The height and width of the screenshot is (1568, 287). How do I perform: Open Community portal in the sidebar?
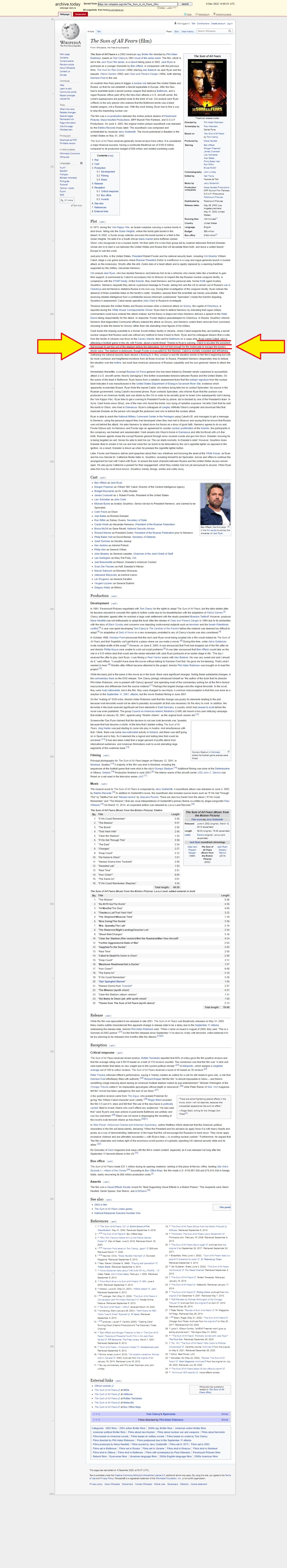coord(68,92)
